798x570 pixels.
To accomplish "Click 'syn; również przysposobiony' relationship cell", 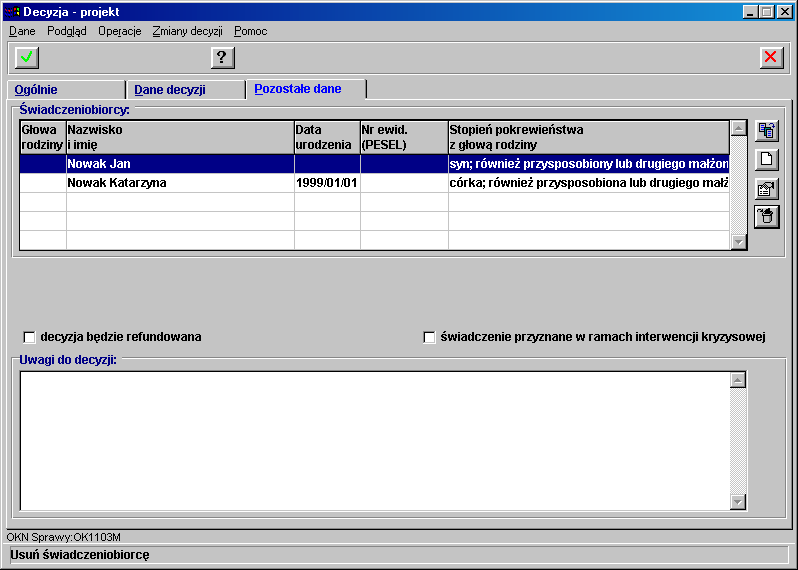I will coord(589,164).
